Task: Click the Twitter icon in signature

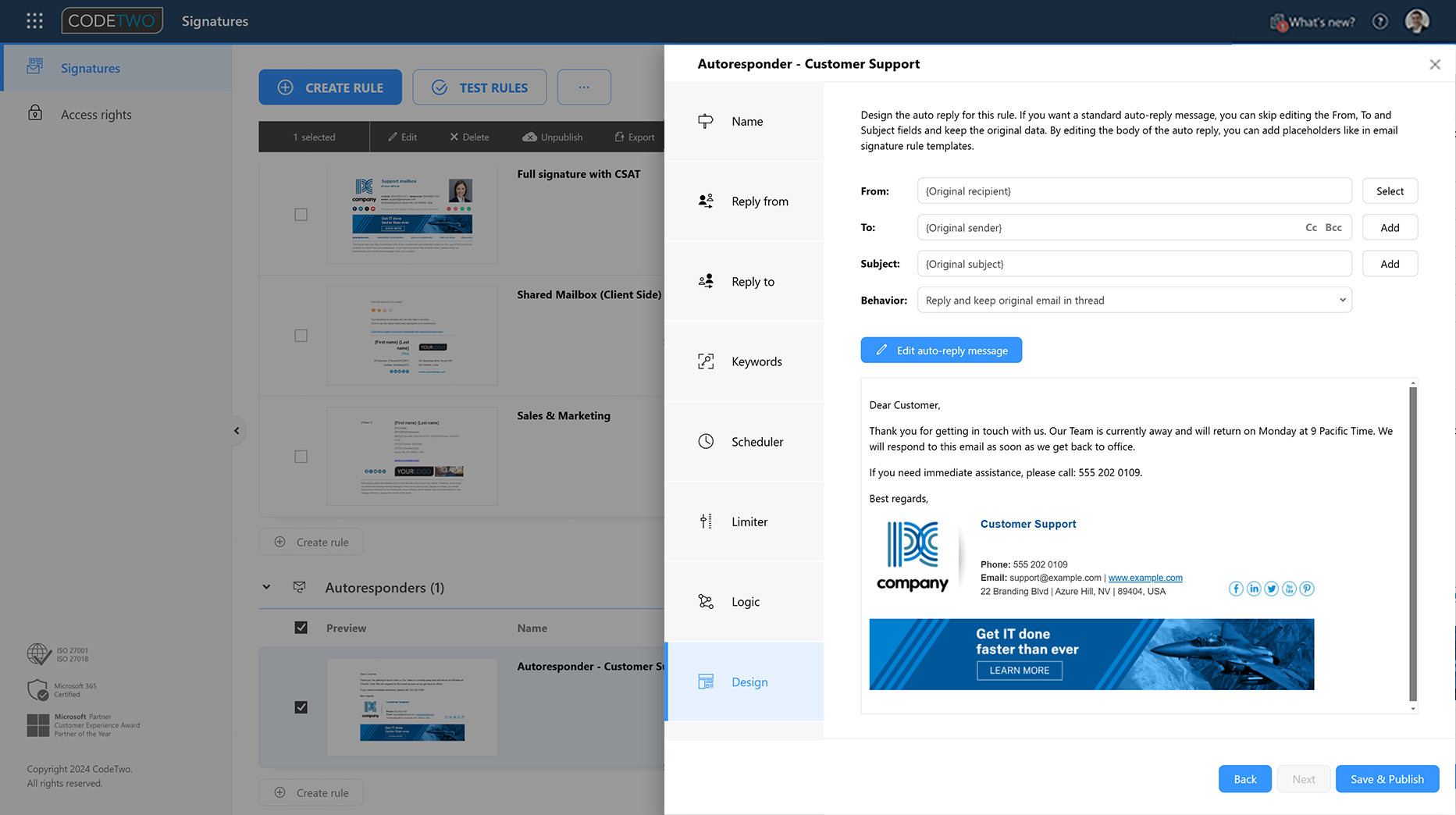Action: (1272, 589)
